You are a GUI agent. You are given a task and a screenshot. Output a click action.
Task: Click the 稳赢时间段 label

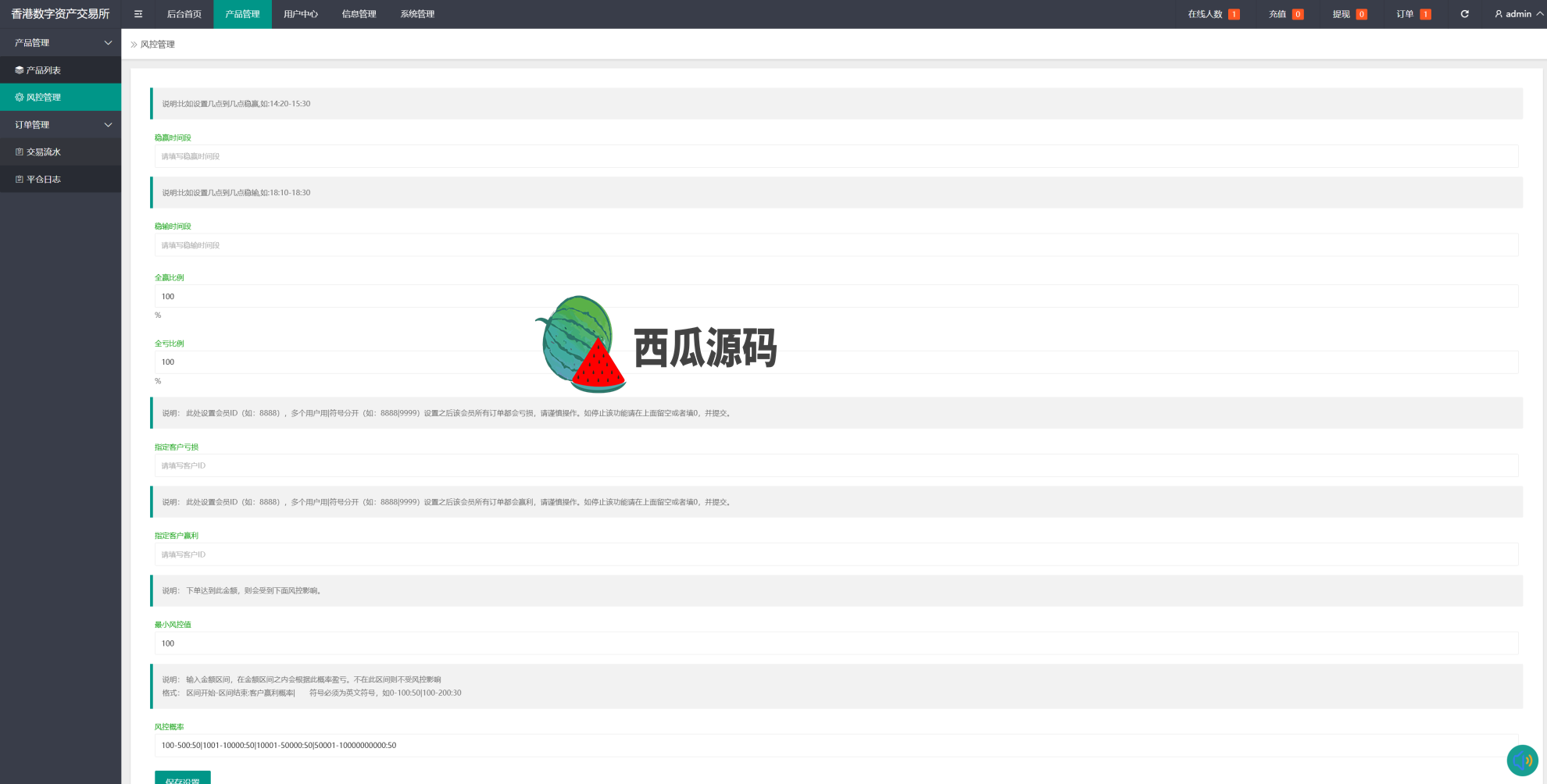pyautogui.click(x=173, y=137)
